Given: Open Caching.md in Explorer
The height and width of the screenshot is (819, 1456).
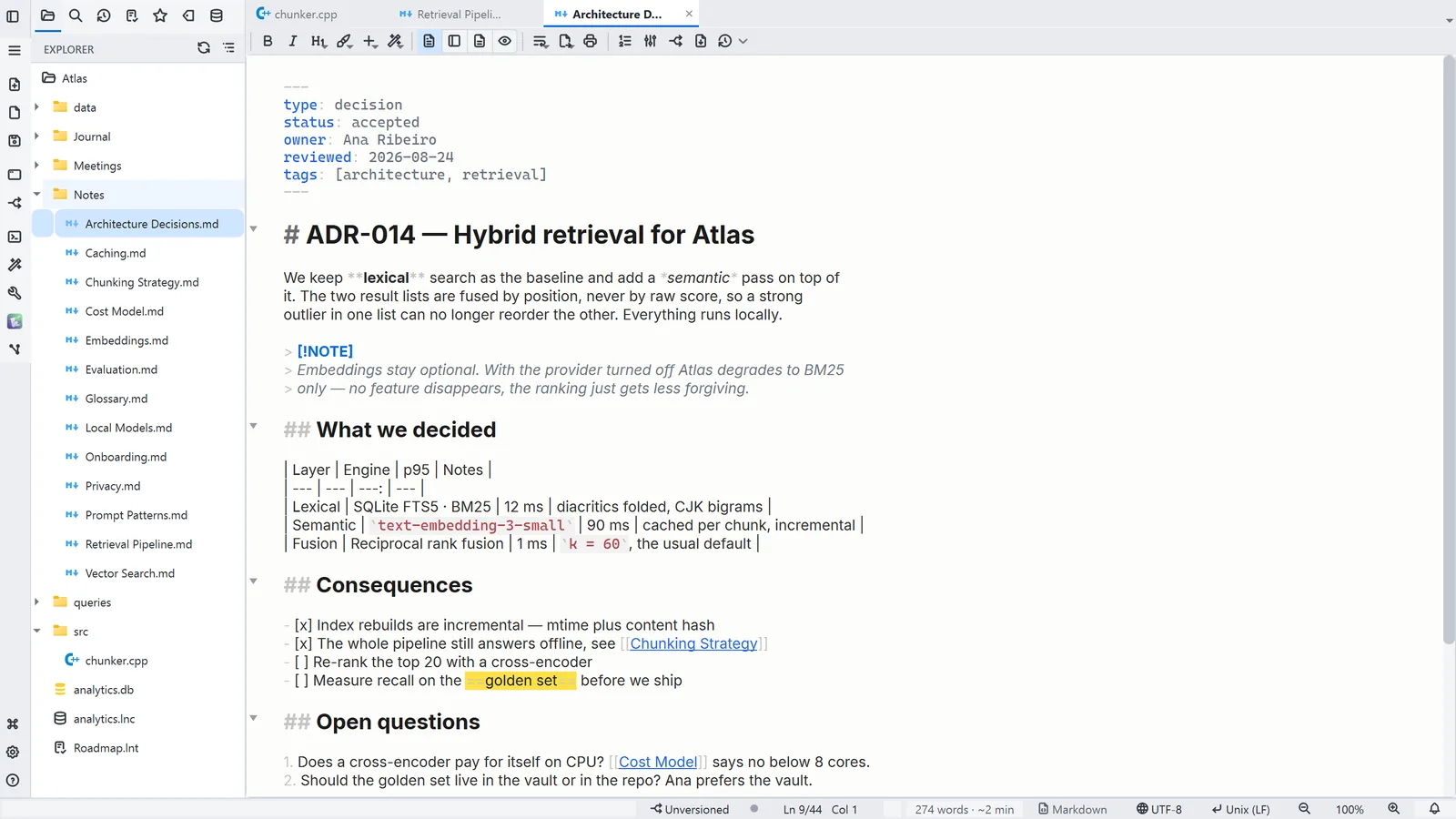Looking at the screenshot, I should click(x=116, y=253).
